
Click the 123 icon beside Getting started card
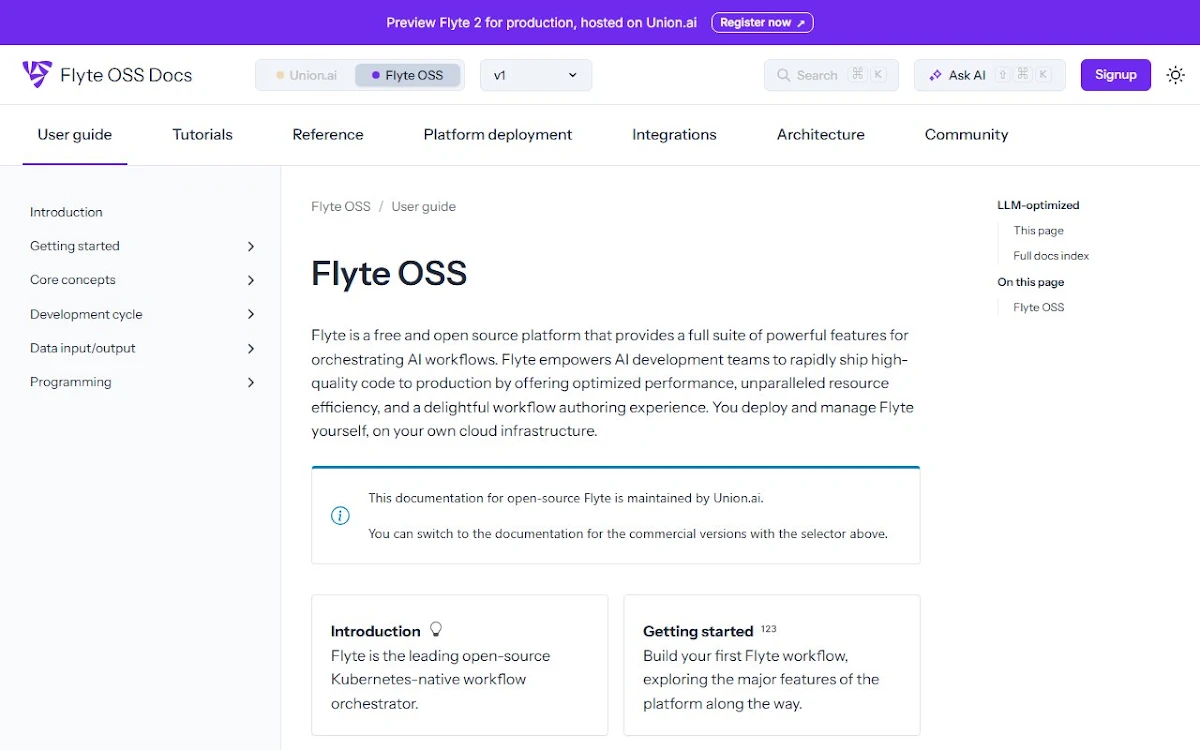pos(768,629)
